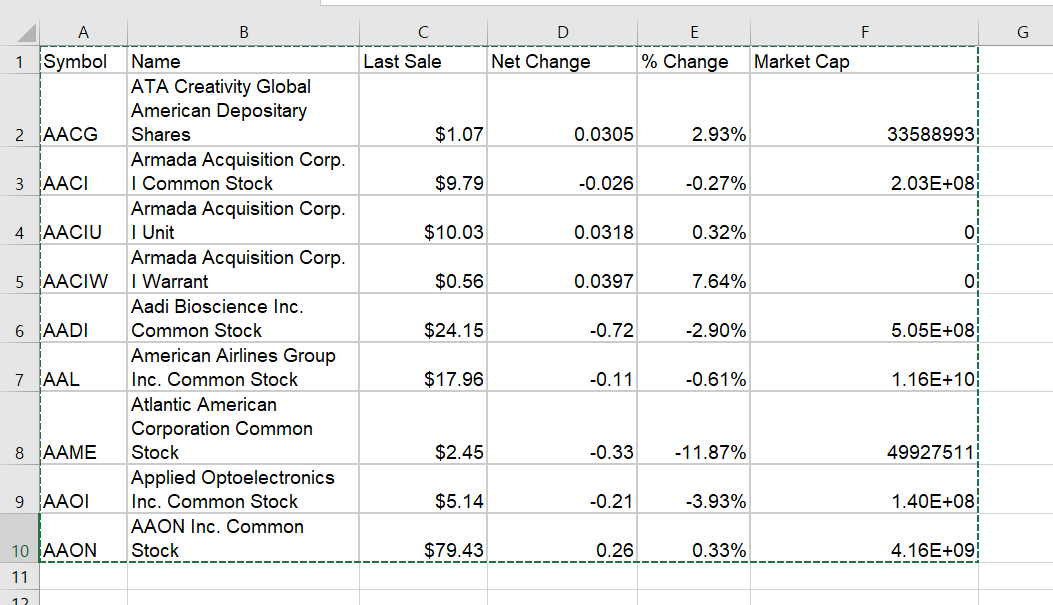The height and width of the screenshot is (605, 1053).
Task: Click the American Airlines Group name cell
Action: 243,368
